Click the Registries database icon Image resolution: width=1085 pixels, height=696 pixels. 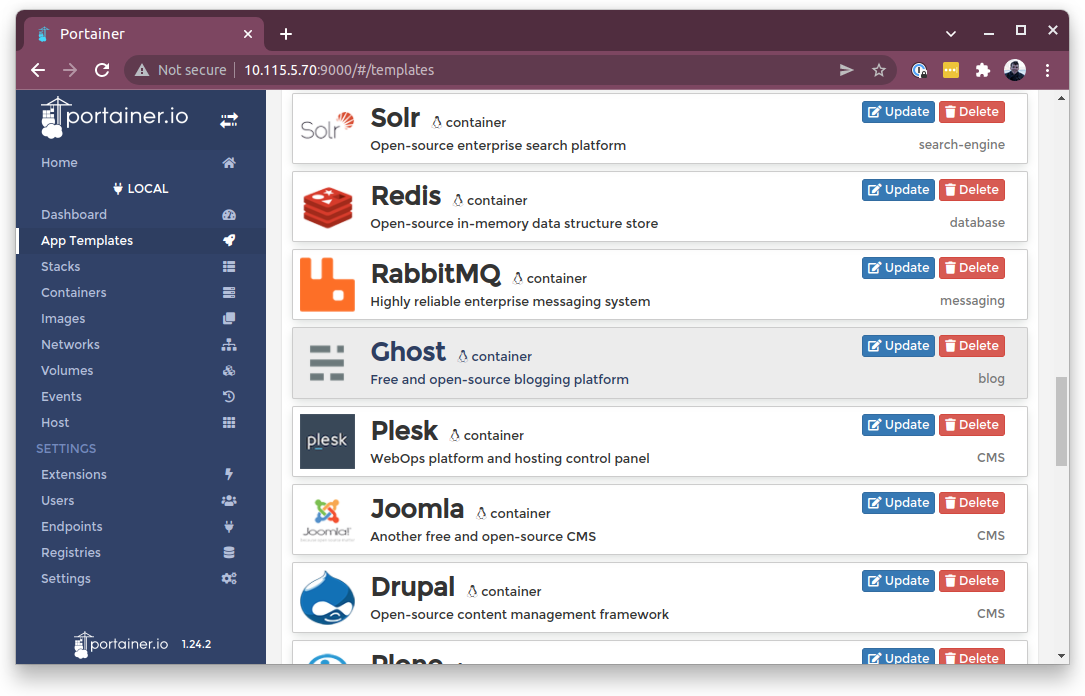pos(229,553)
